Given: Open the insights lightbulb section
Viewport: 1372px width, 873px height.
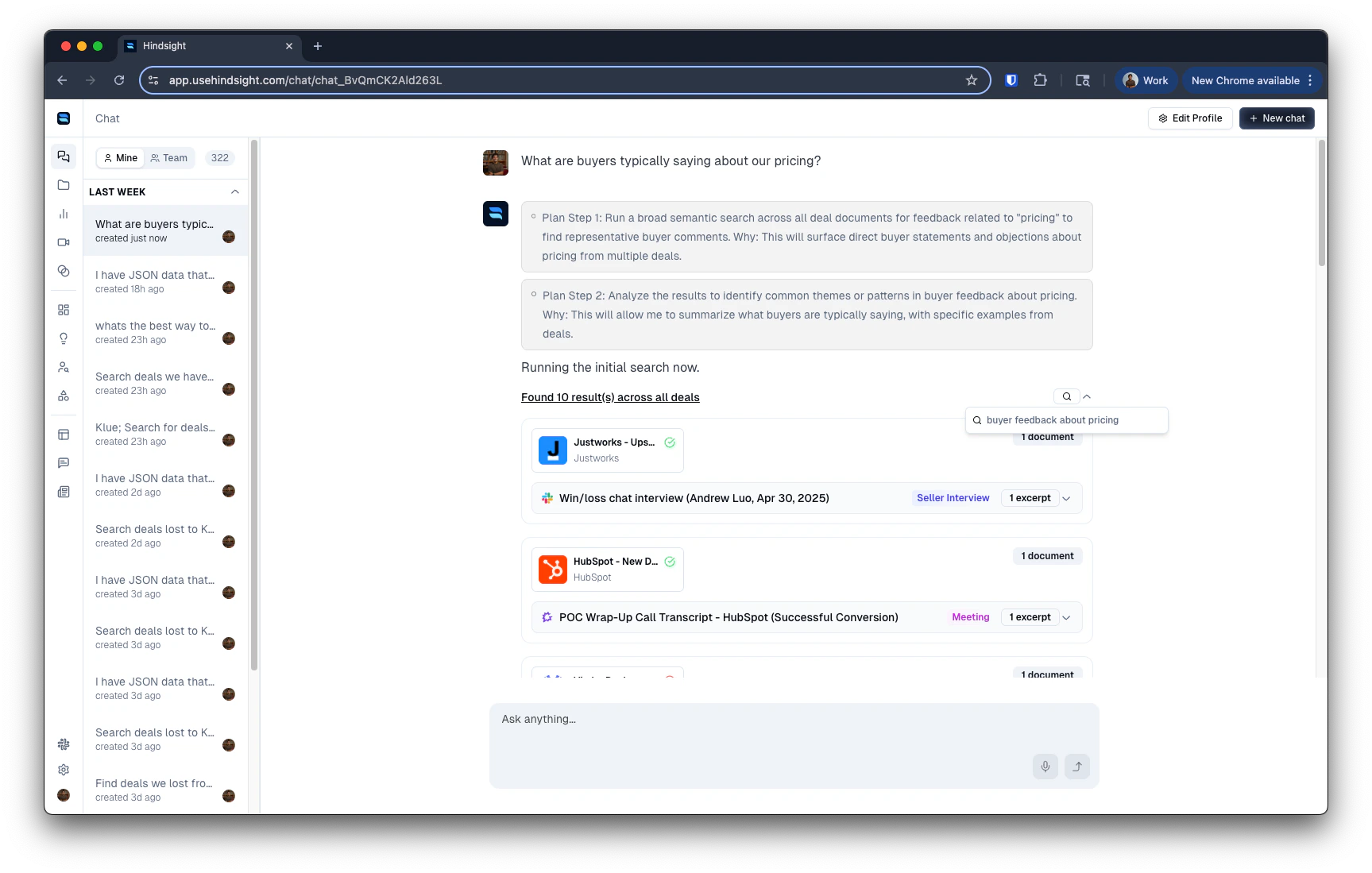Looking at the screenshot, I should tap(64, 338).
